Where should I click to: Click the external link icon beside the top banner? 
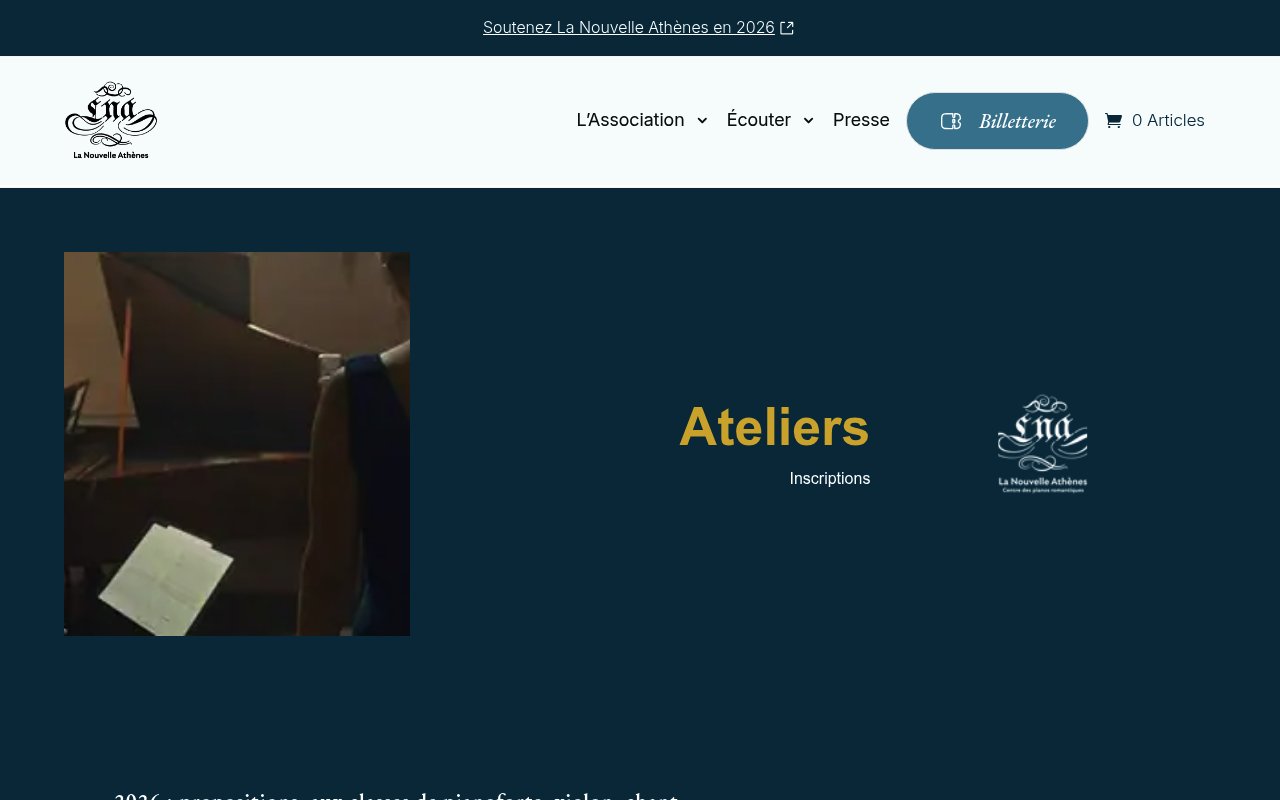787,28
